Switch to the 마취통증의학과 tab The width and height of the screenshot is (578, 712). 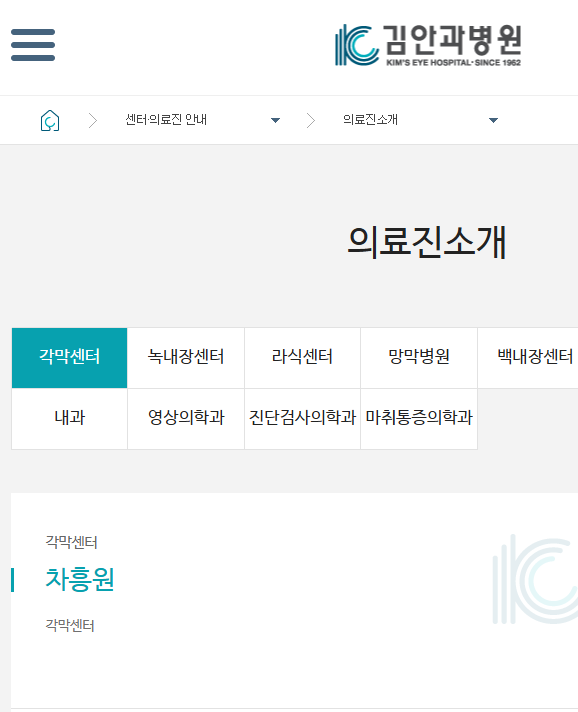[419, 419]
